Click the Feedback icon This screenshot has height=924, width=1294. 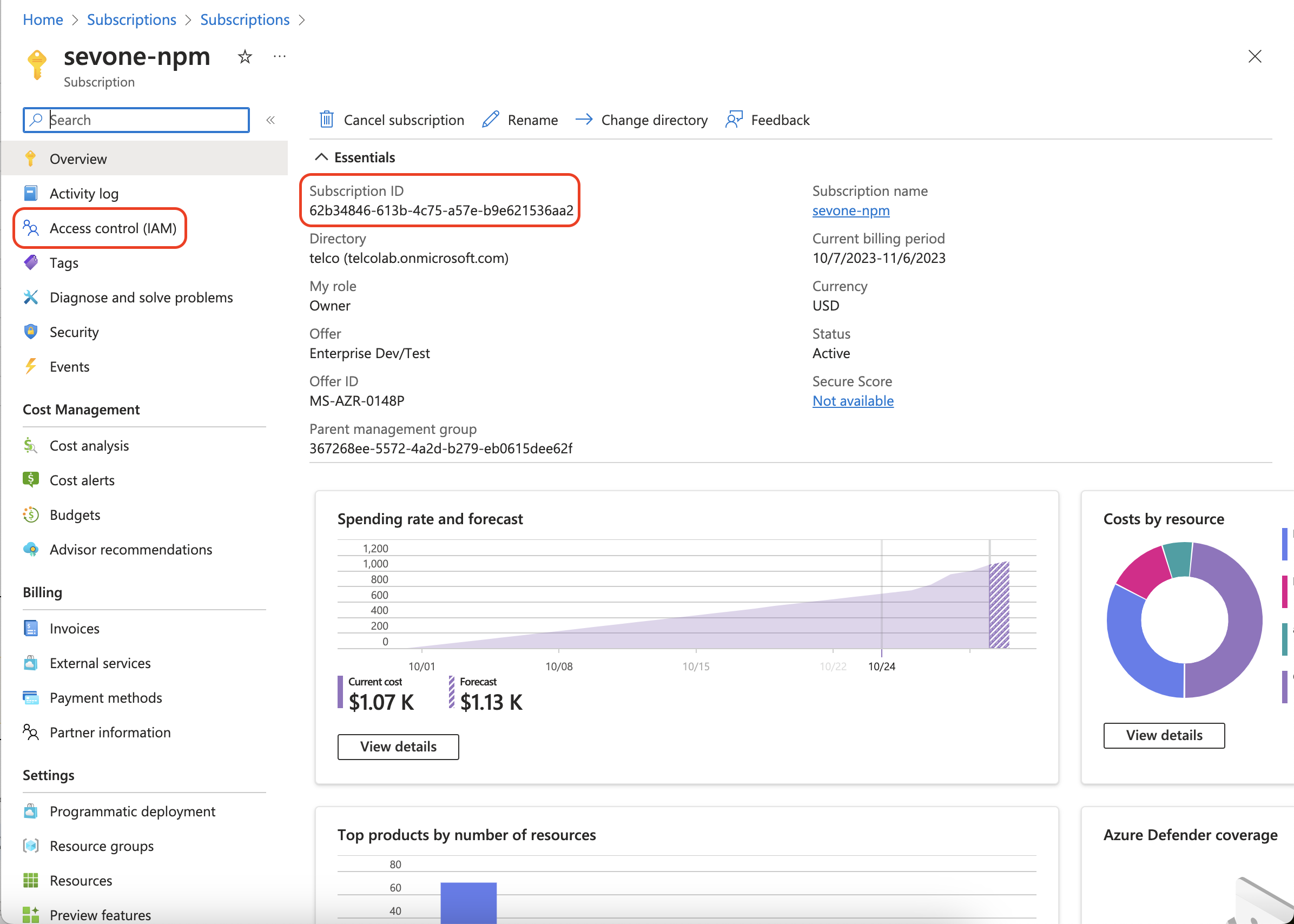pyautogui.click(x=734, y=120)
